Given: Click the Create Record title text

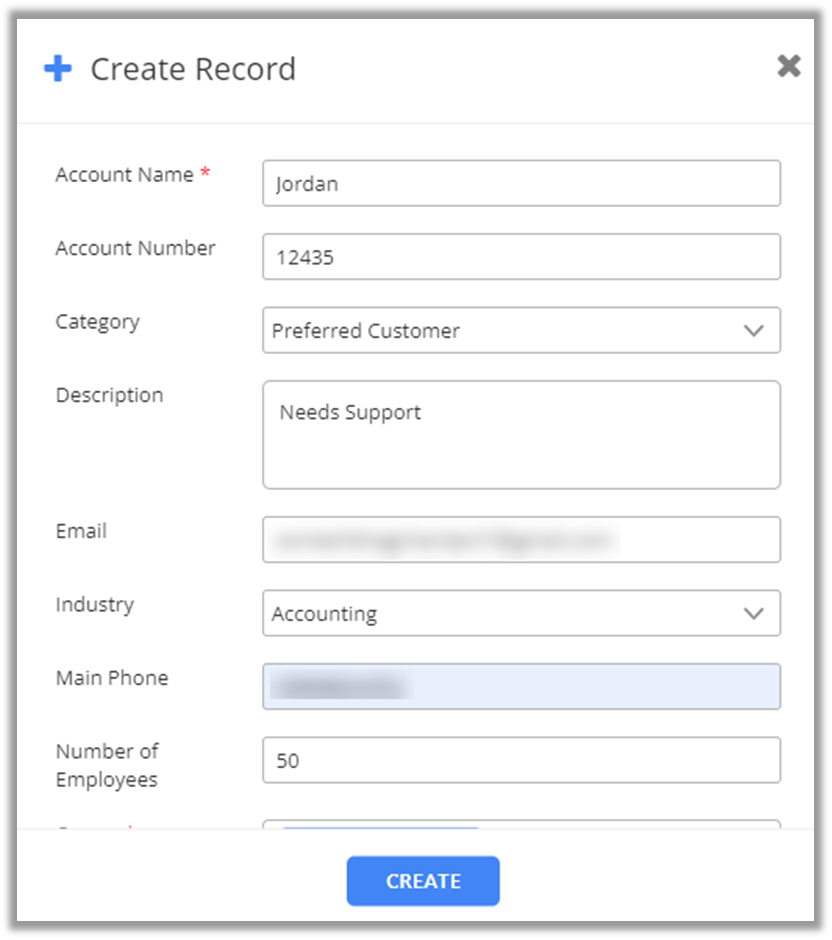Looking at the screenshot, I should click(x=193, y=69).
